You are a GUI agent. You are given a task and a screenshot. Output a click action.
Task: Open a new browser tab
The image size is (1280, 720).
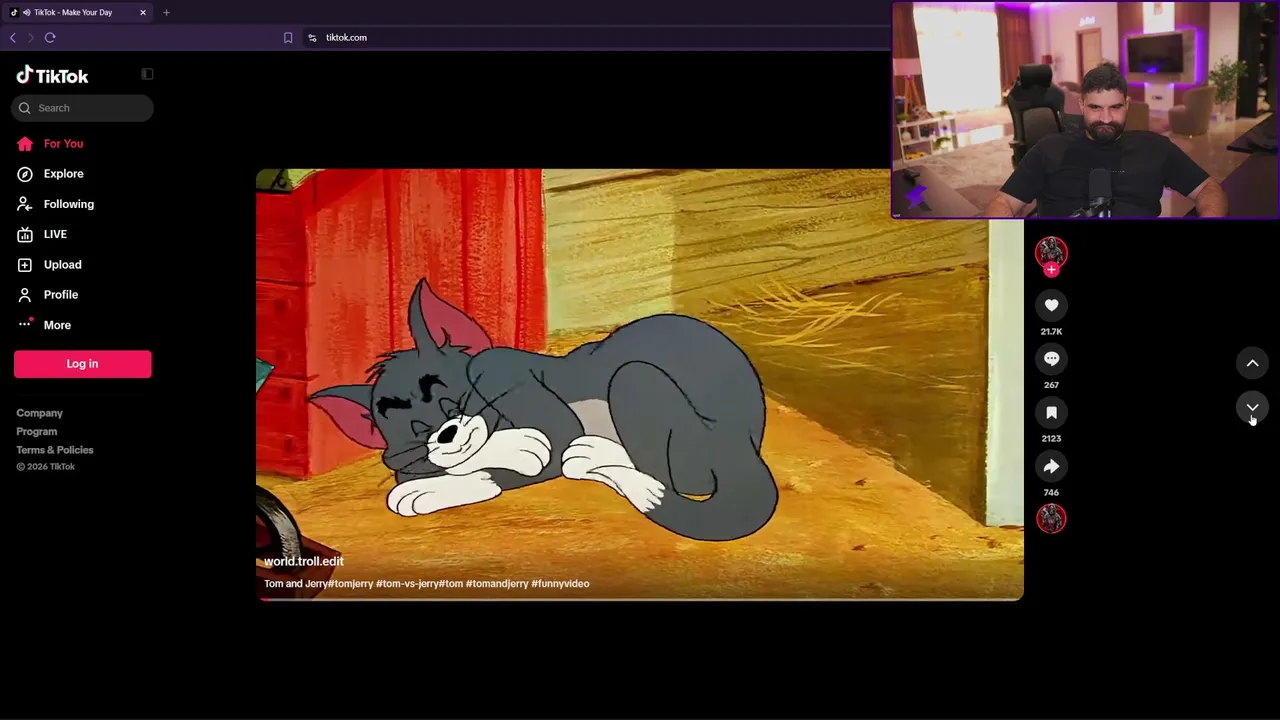[166, 13]
